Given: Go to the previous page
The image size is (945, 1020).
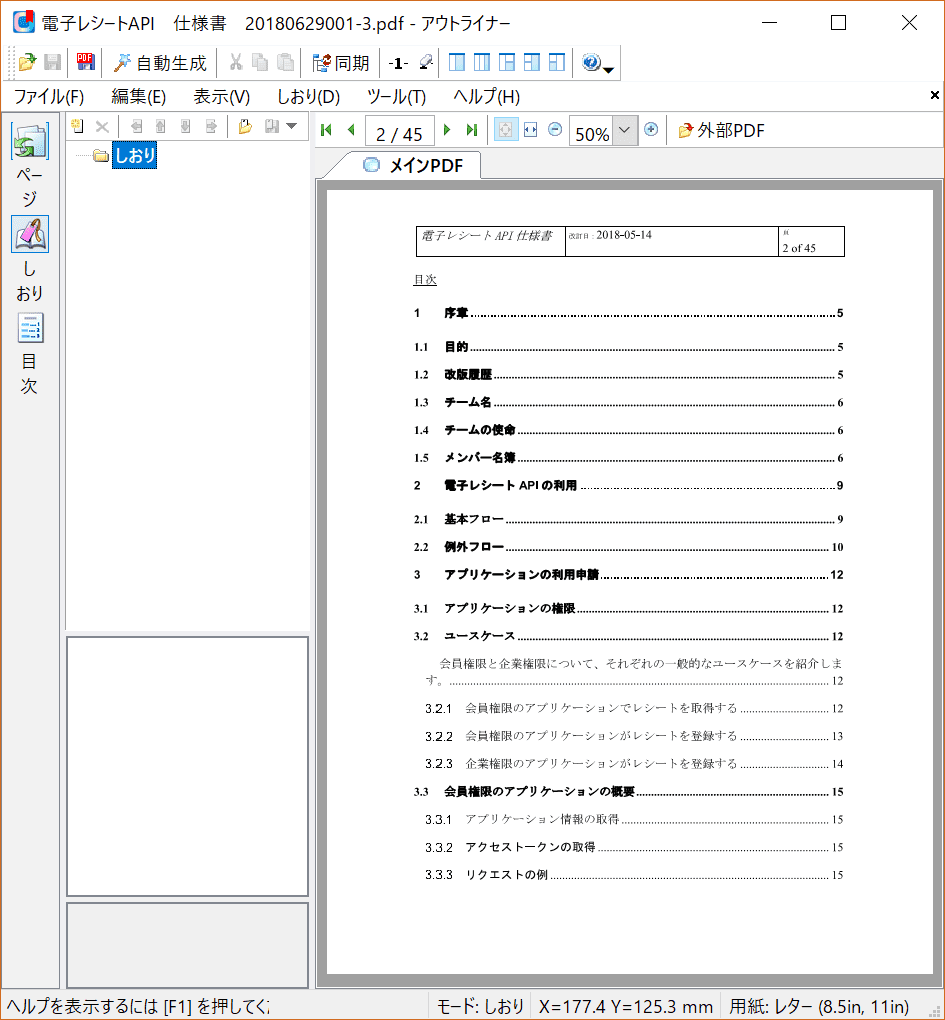Looking at the screenshot, I should [x=351, y=130].
